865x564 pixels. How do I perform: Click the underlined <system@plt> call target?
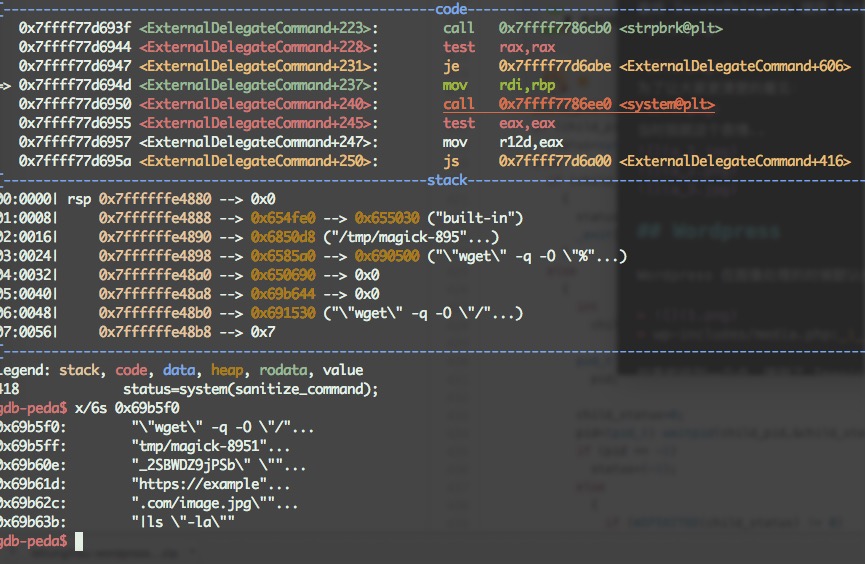click(x=666, y=104)
